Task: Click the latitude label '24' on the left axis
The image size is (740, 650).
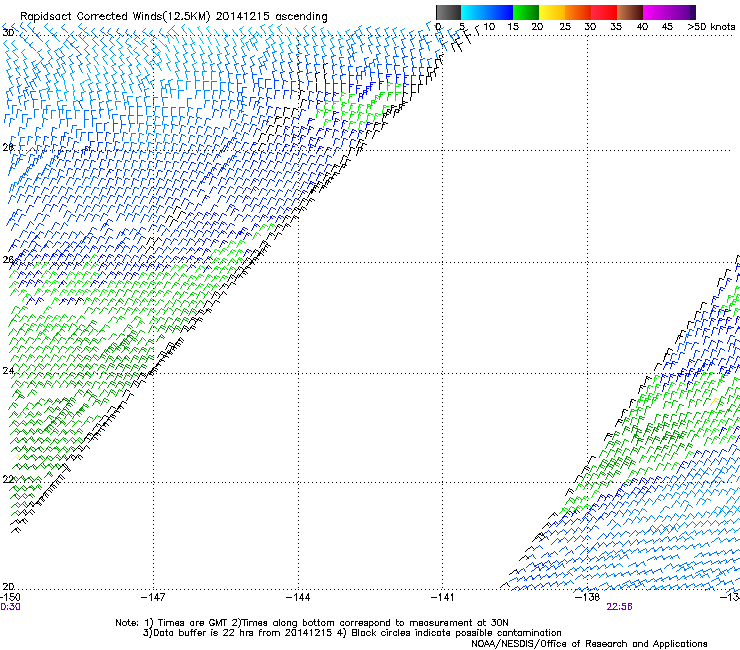Action: click(8, 371)
